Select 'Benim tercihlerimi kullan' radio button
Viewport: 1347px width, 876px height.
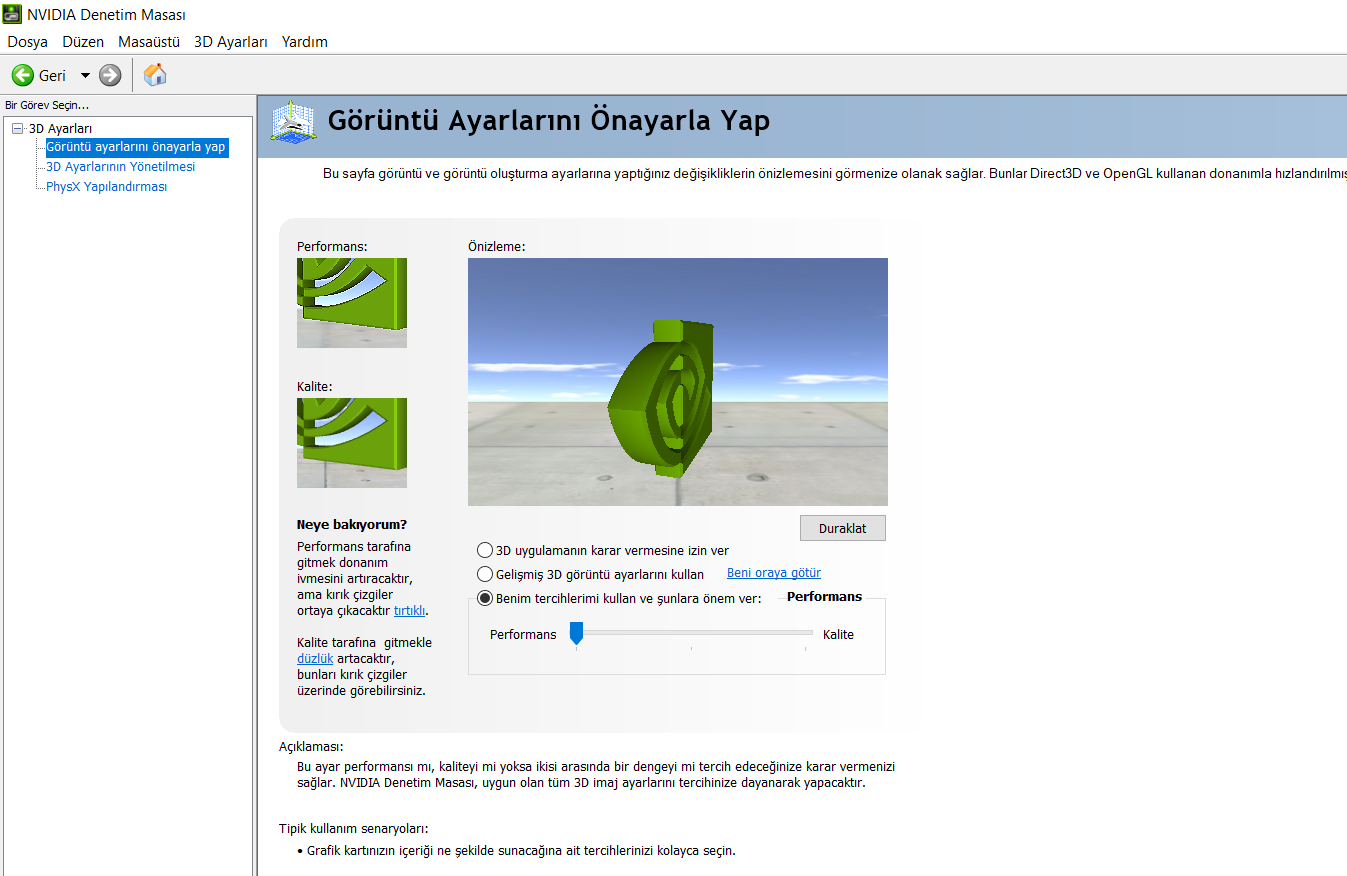point(485,598)
